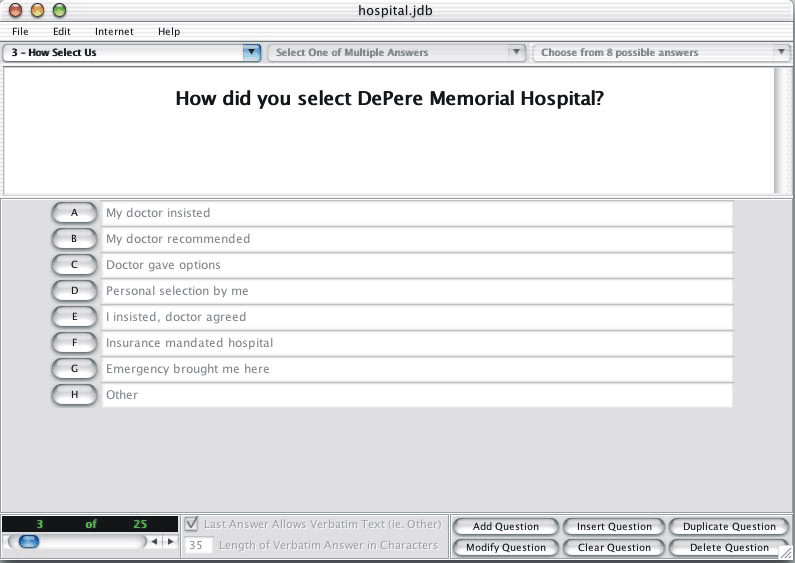Click the 'Personal selection by me' answer field
795x563 pixels.
417,291
